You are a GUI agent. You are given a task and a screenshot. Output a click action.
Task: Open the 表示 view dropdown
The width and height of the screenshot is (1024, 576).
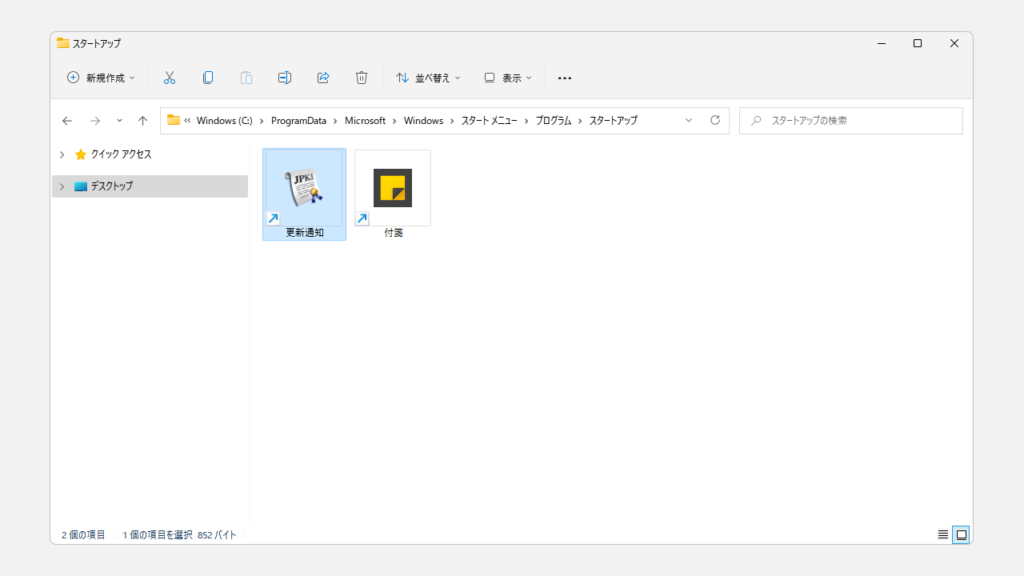pyautogui.click(x=508, y=78)
